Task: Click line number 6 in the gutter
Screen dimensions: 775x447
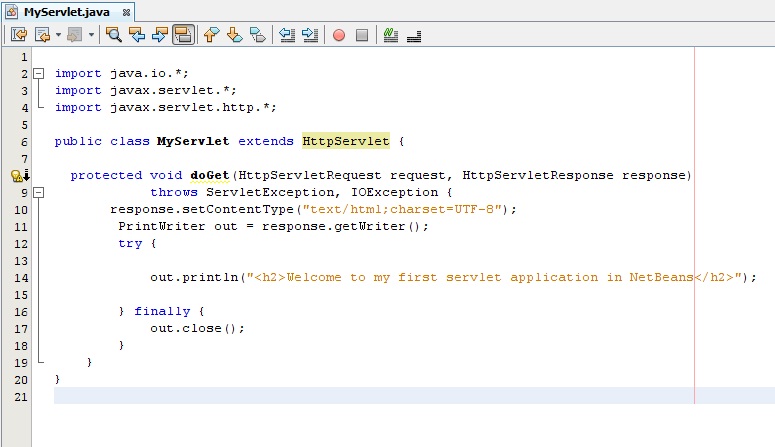Action: point(24,142)
